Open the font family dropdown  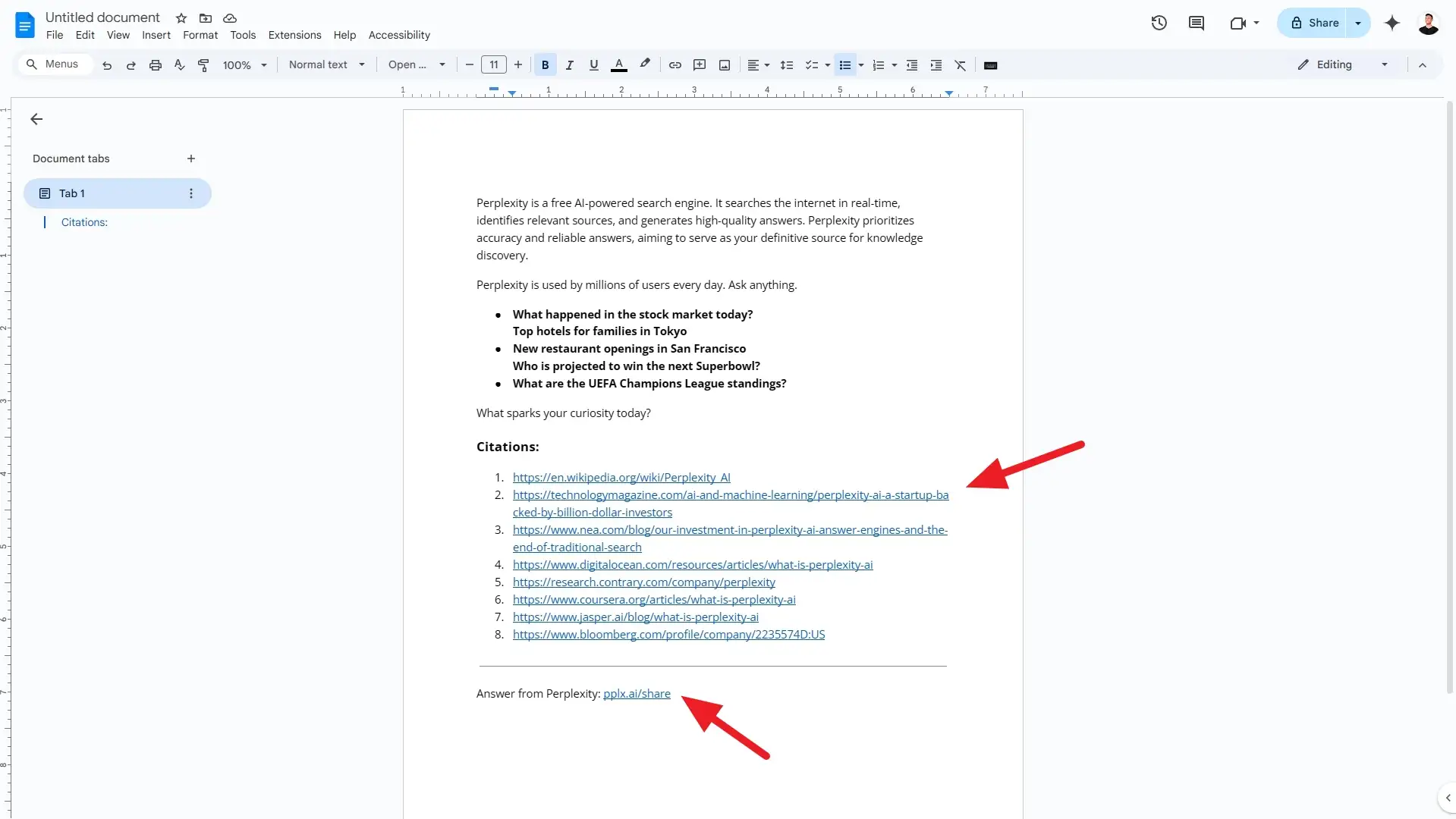tap(417, 65)
